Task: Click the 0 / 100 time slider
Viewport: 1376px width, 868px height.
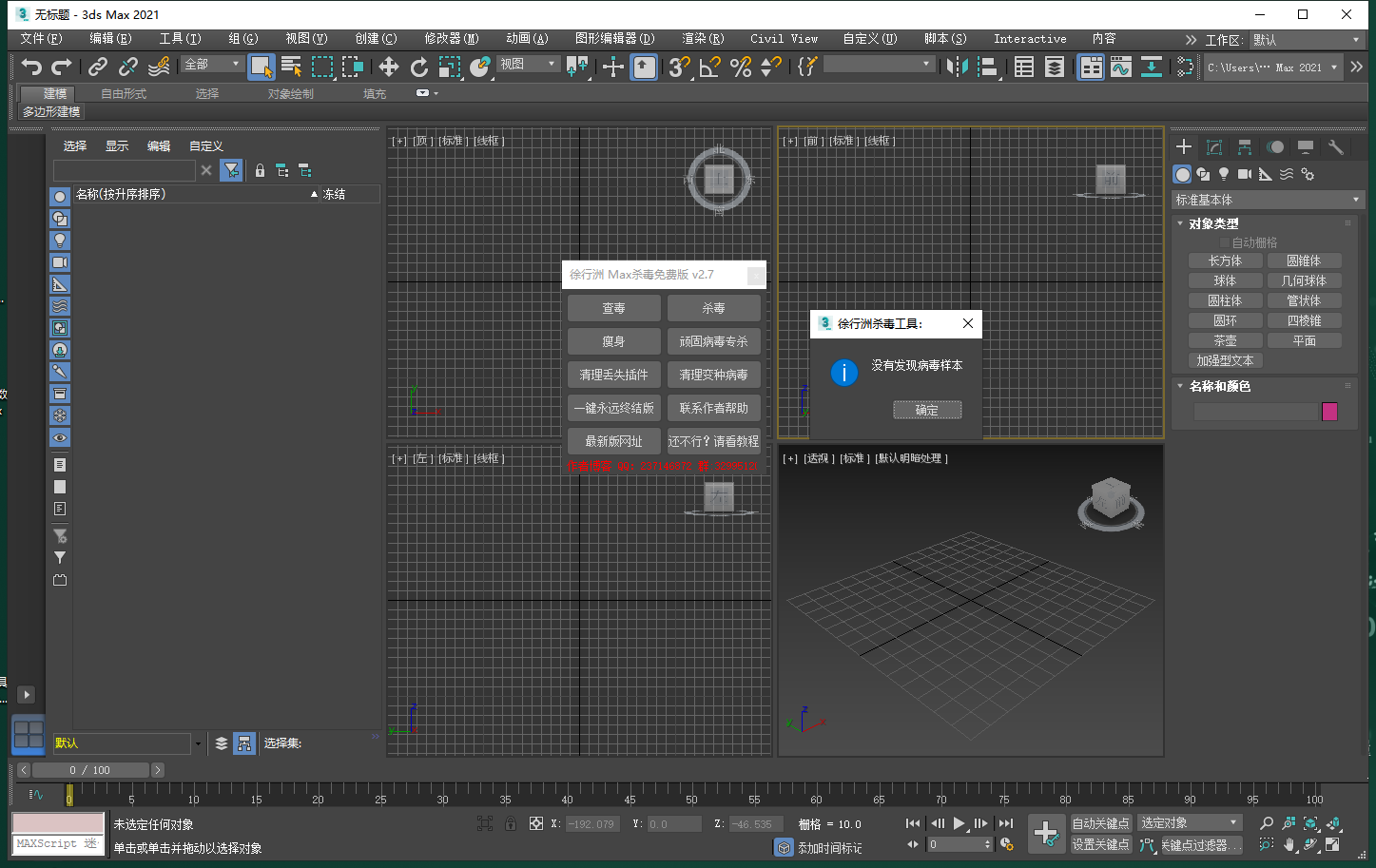Action: (89, 770)
